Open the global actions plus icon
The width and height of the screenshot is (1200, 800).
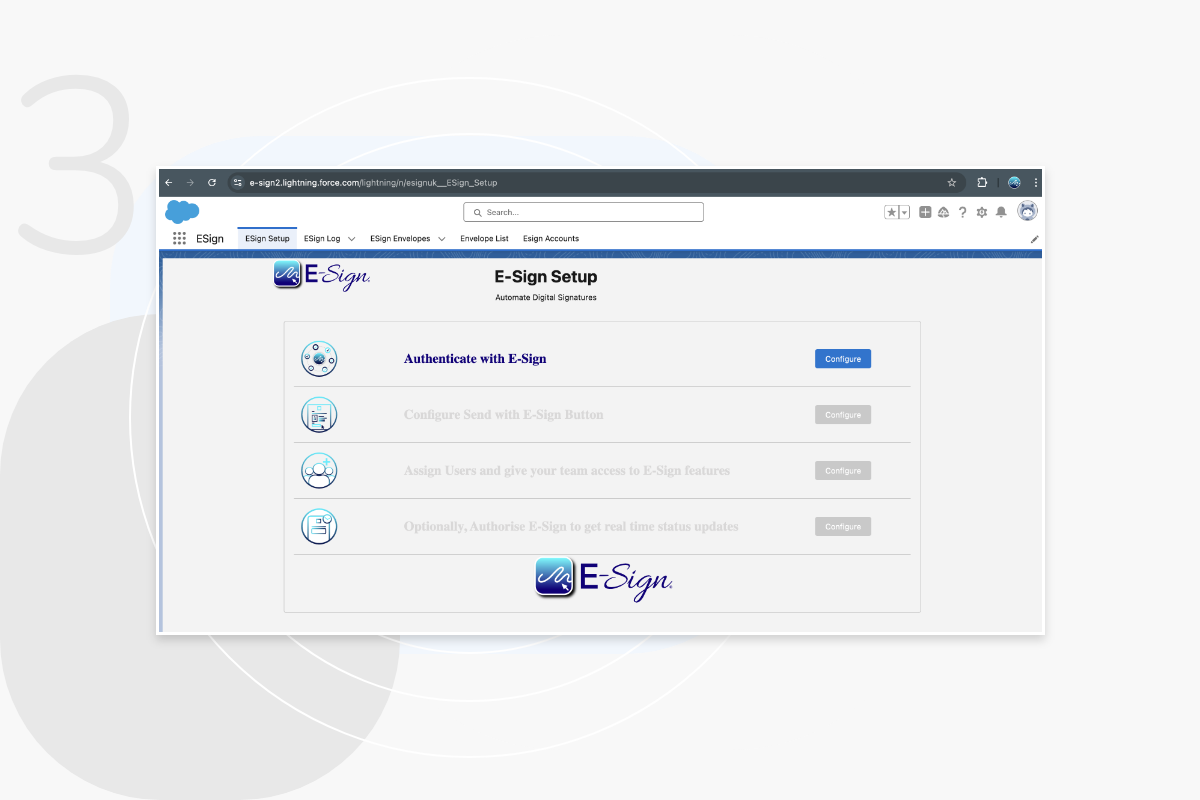(925, 212)
